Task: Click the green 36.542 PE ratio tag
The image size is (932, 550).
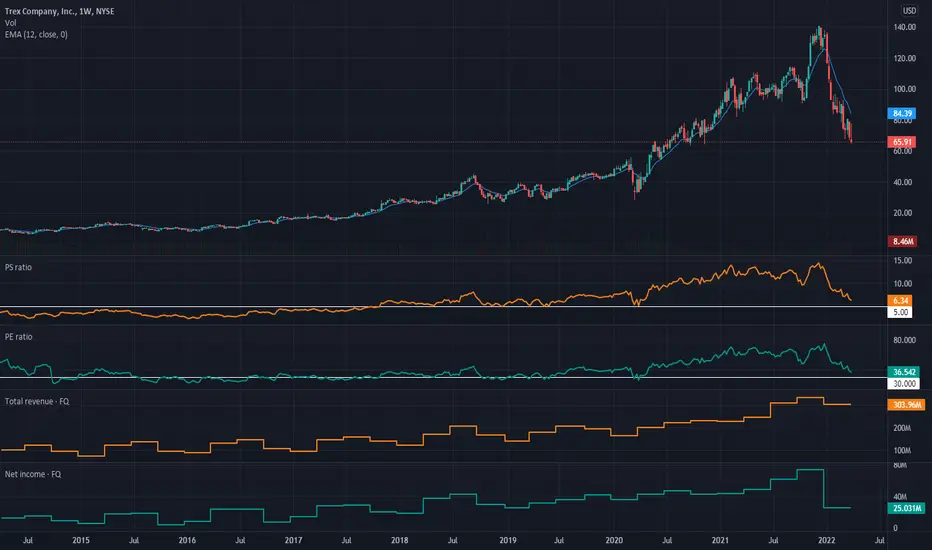Action: click(902, 371)
